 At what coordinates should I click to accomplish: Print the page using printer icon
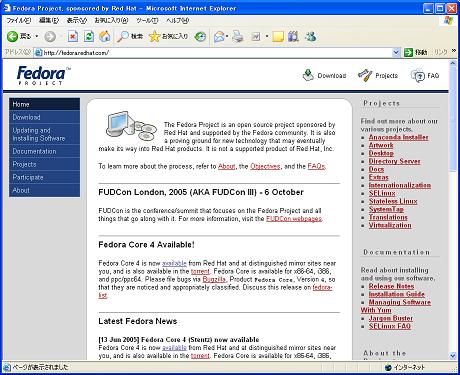coord(238,36)
